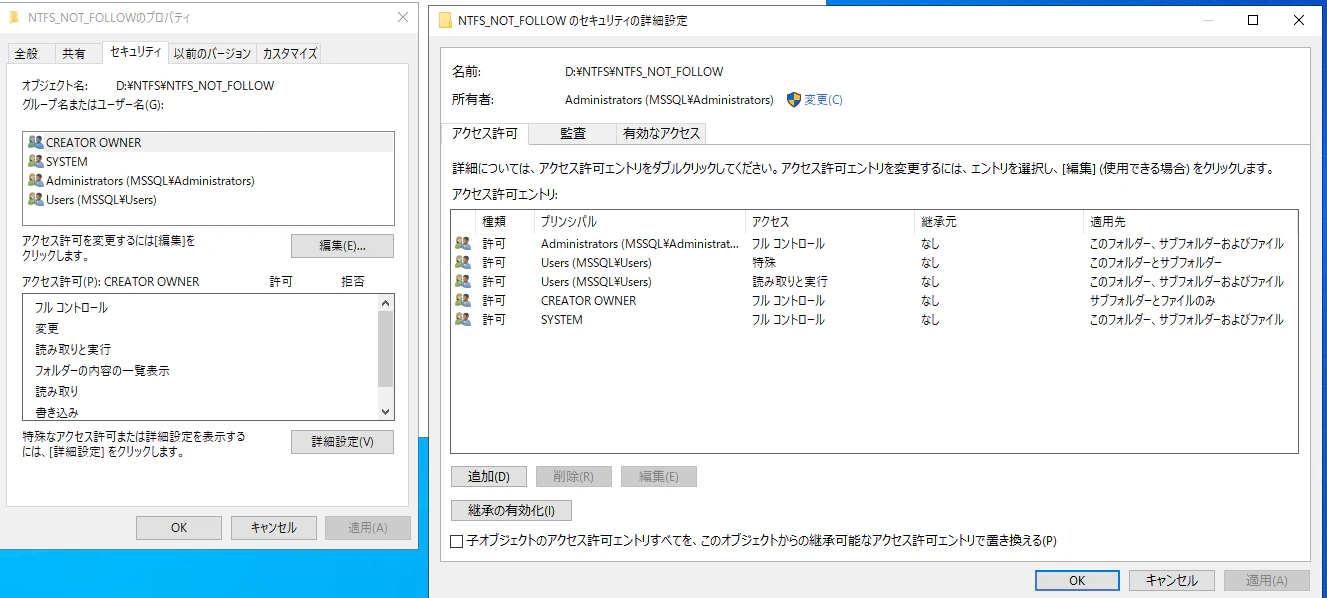Click OK in the Properties window
The image size is (1327, 598).
(179, 528)
